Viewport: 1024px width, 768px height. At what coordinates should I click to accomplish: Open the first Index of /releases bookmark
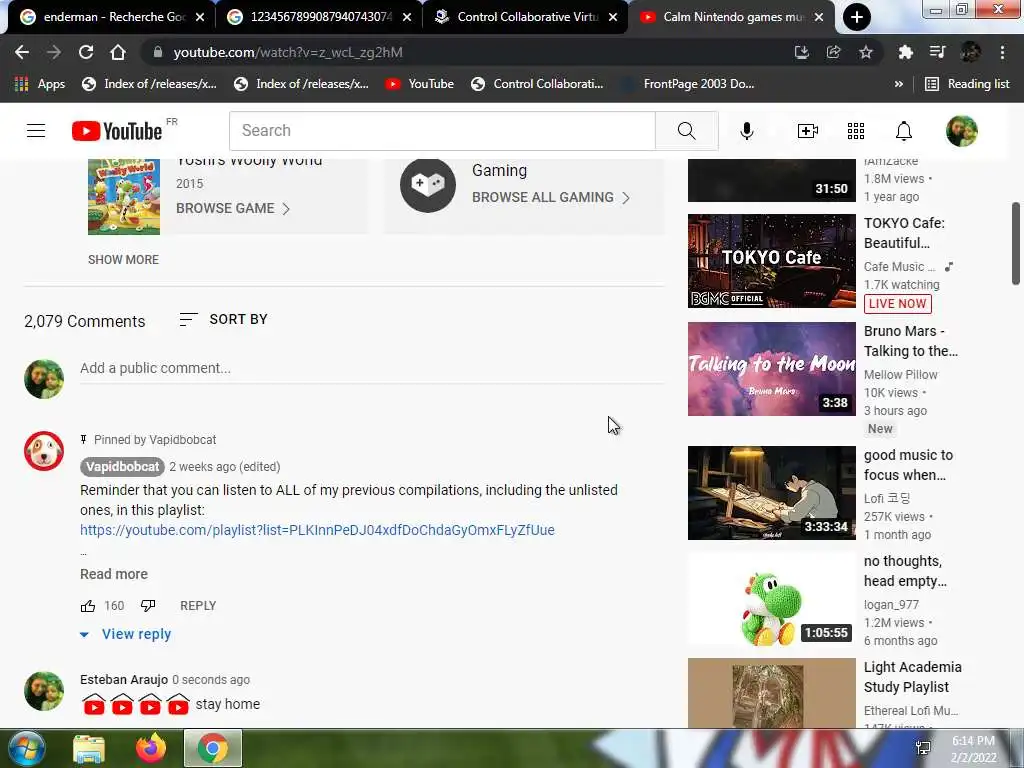click(x=150, y=84)
